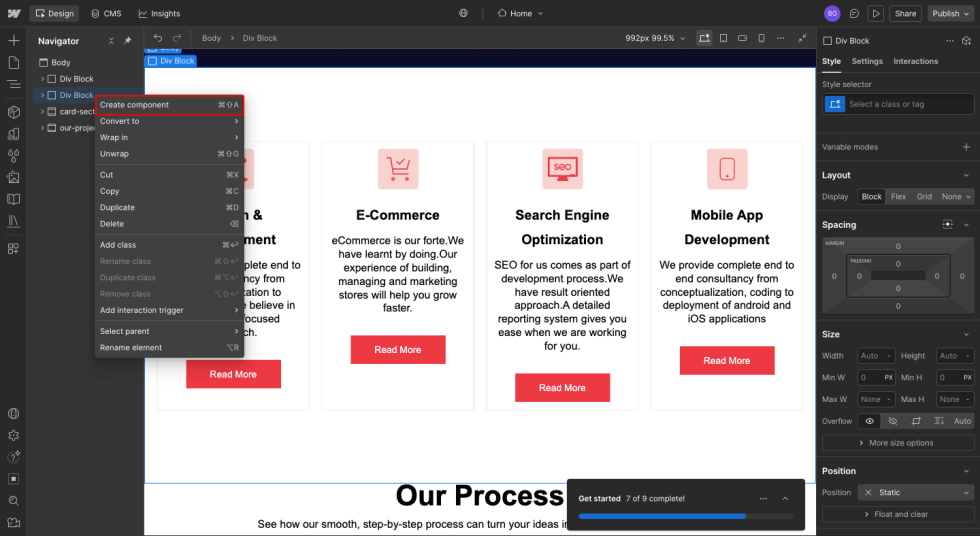Open the BG account avatar
The height and width of the screenshot is (536, 980).
pos(832,13)
